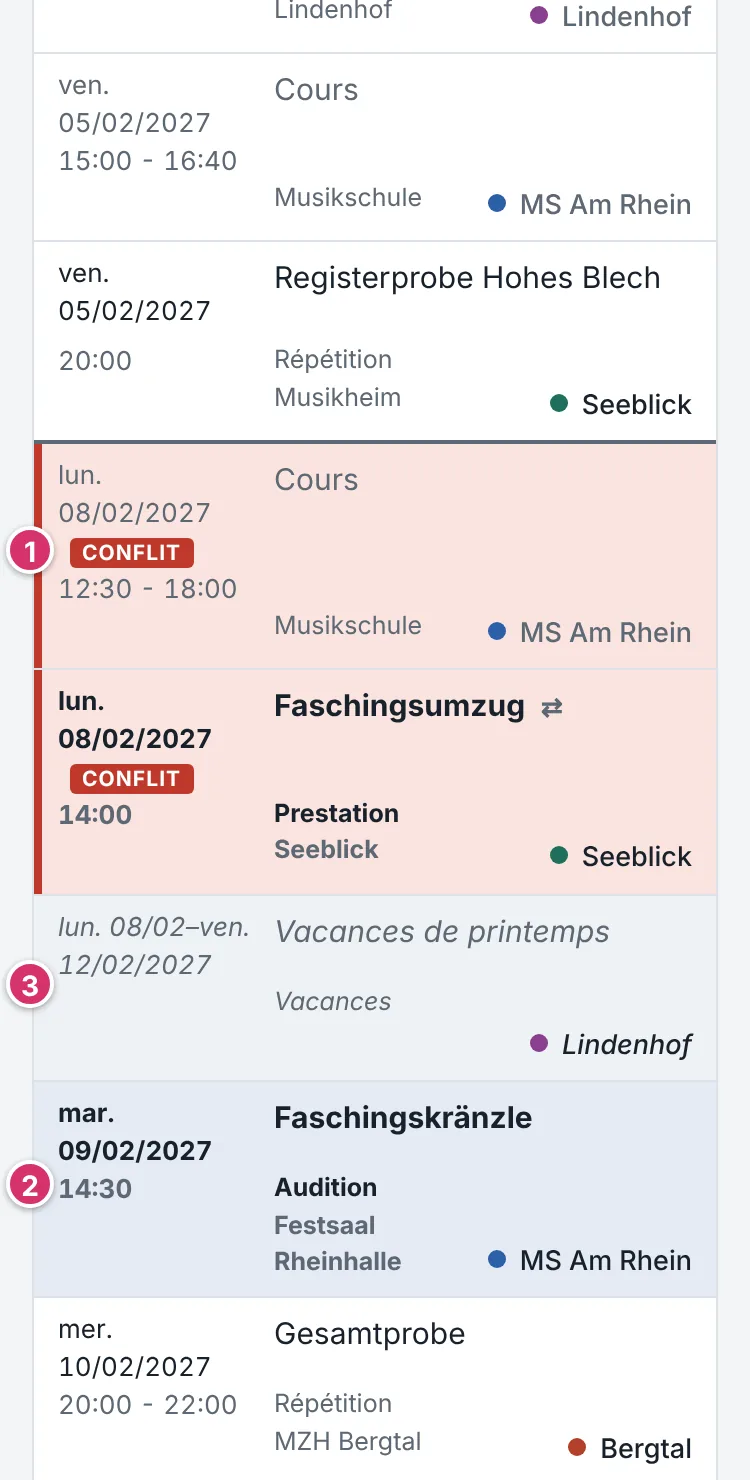Click annotation marker number 1
Image resolution: width=750 pixels, height=1480 pixels.
pos(31,552)
